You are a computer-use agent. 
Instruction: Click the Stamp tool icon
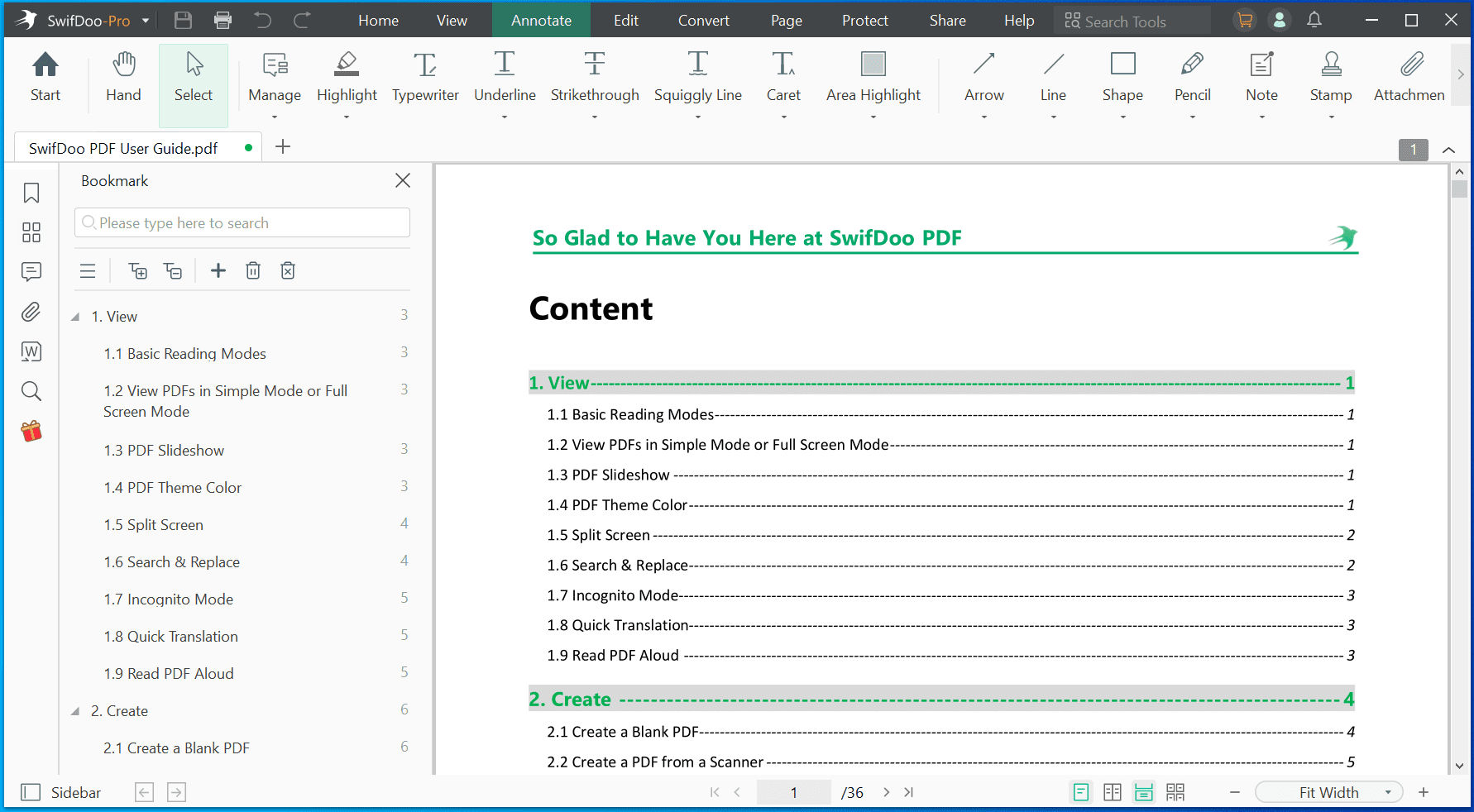pos(1330,64)
